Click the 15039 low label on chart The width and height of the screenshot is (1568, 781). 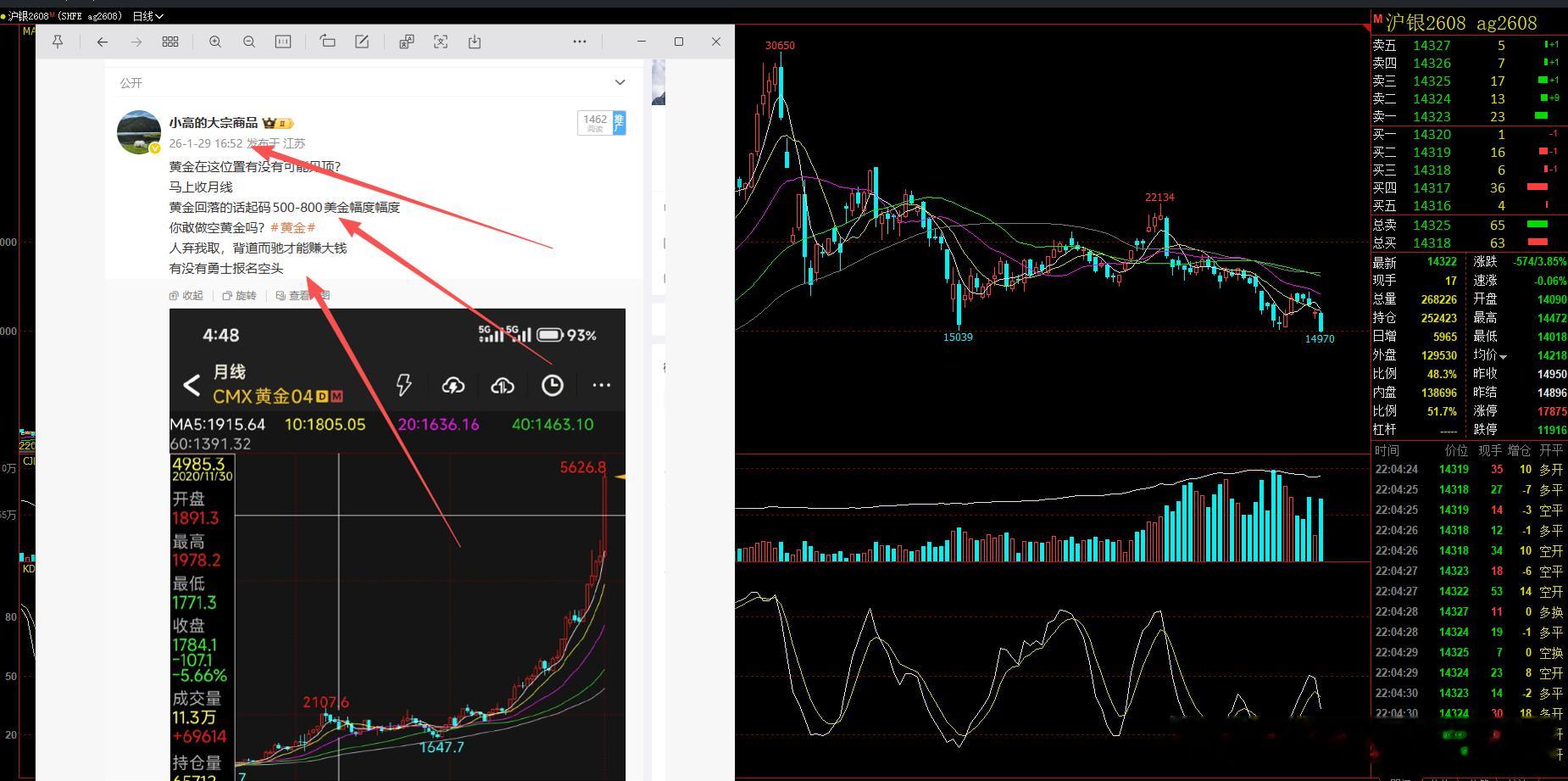pos(958,338)
